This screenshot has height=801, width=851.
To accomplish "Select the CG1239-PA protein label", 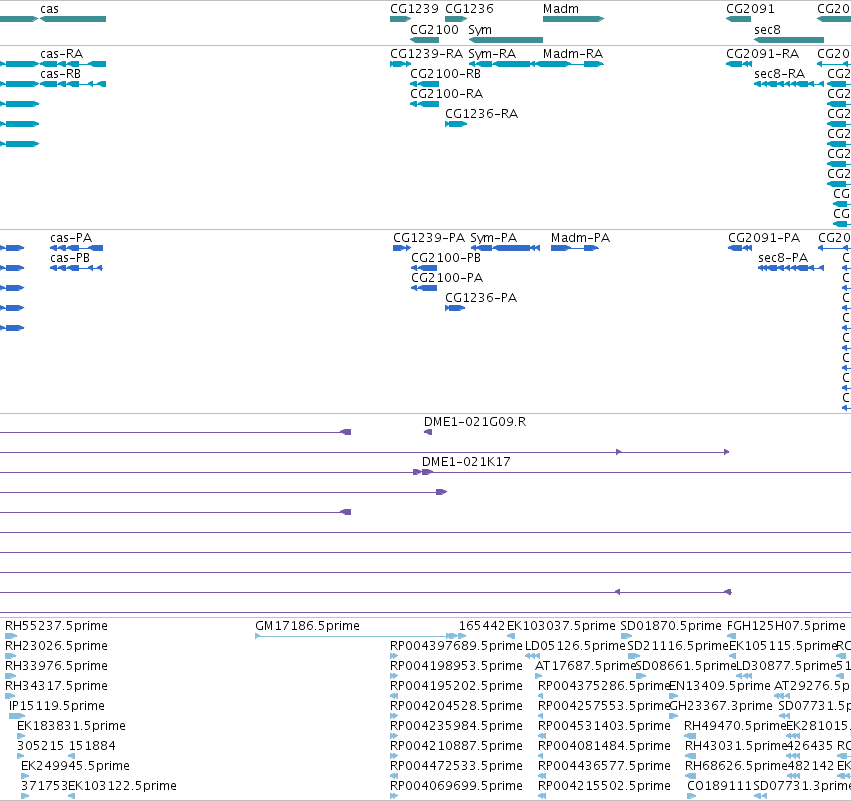I will click(x=429, y=238).
